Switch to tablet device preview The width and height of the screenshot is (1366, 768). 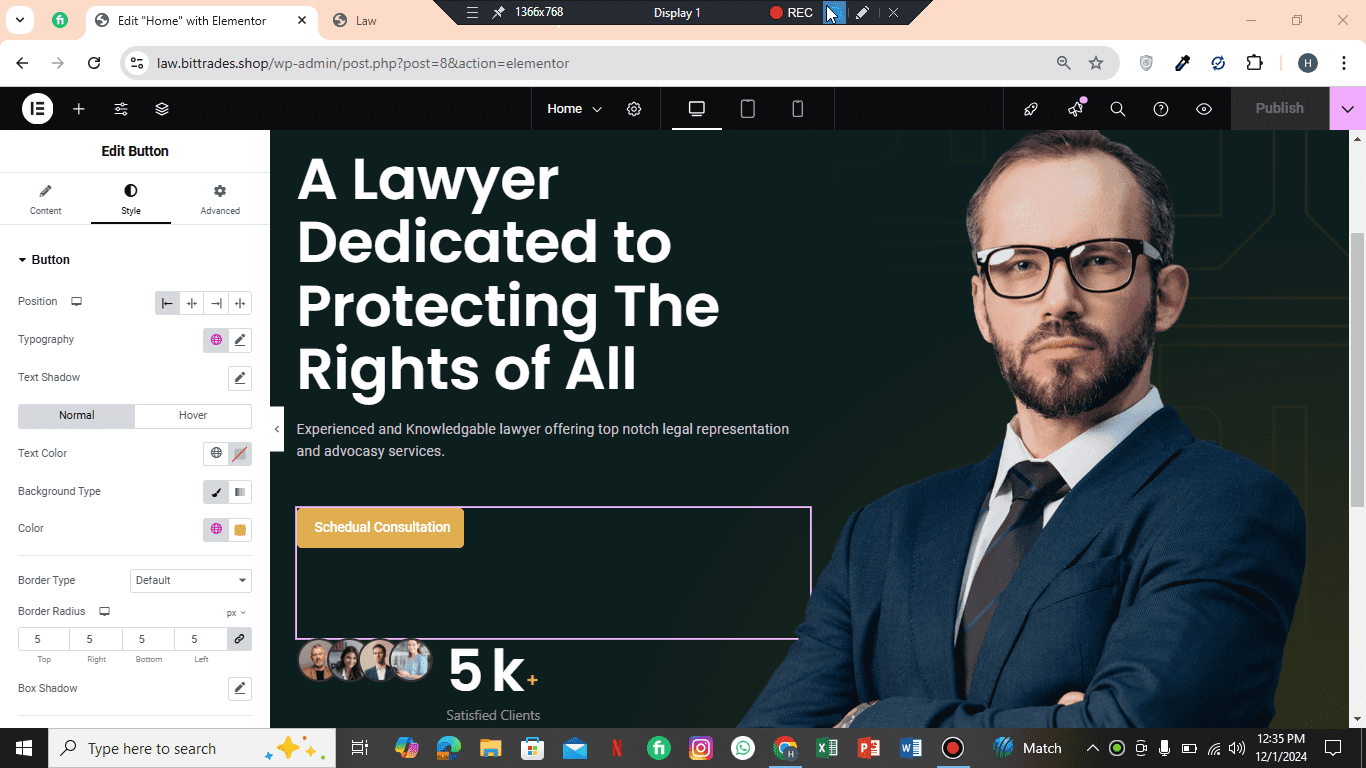pyautogui.click(x=747, y=109)
